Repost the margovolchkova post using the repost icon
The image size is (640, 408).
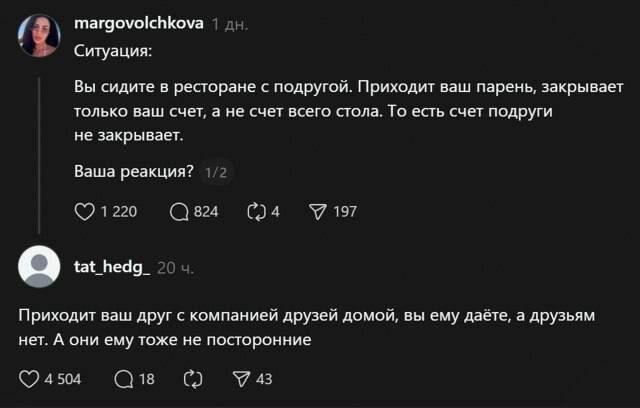[x=253, y=211]
